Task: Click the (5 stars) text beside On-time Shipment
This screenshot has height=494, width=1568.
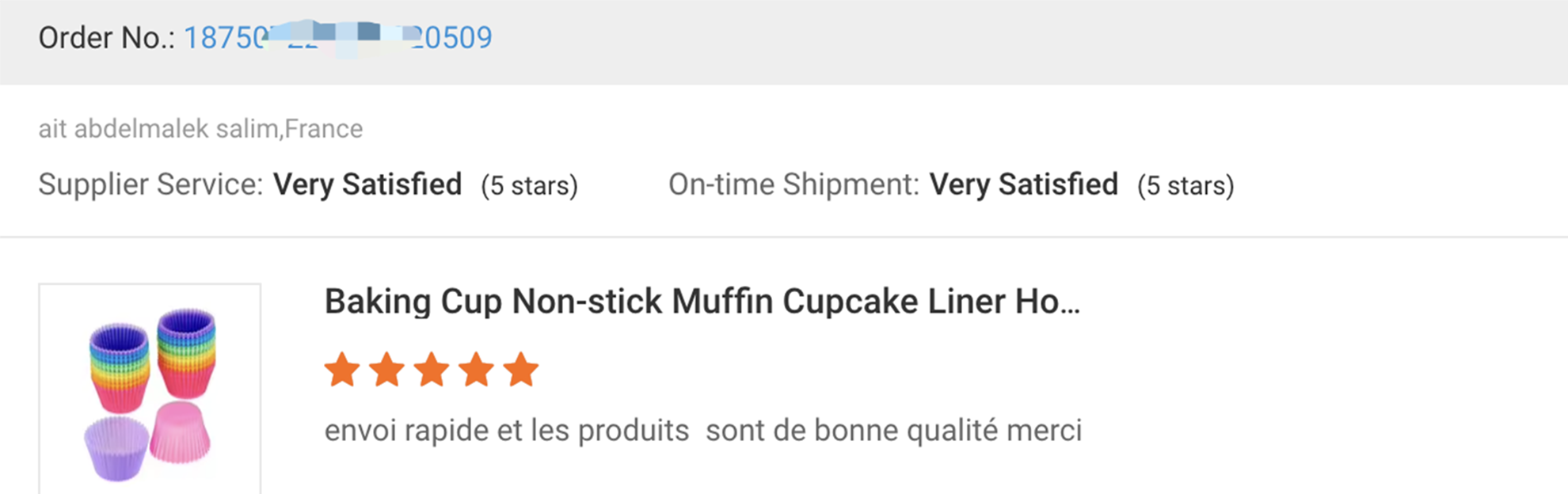Action: point(1186,186)
